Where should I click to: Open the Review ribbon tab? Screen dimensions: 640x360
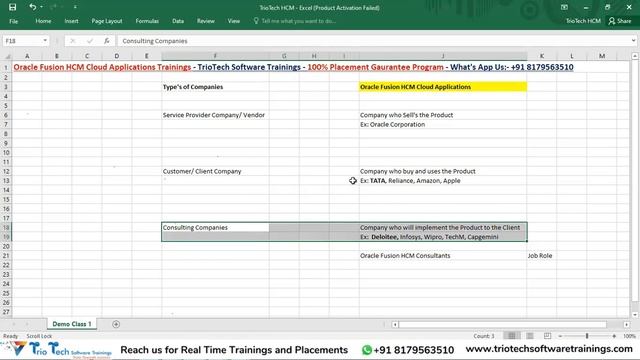[206, 21]
